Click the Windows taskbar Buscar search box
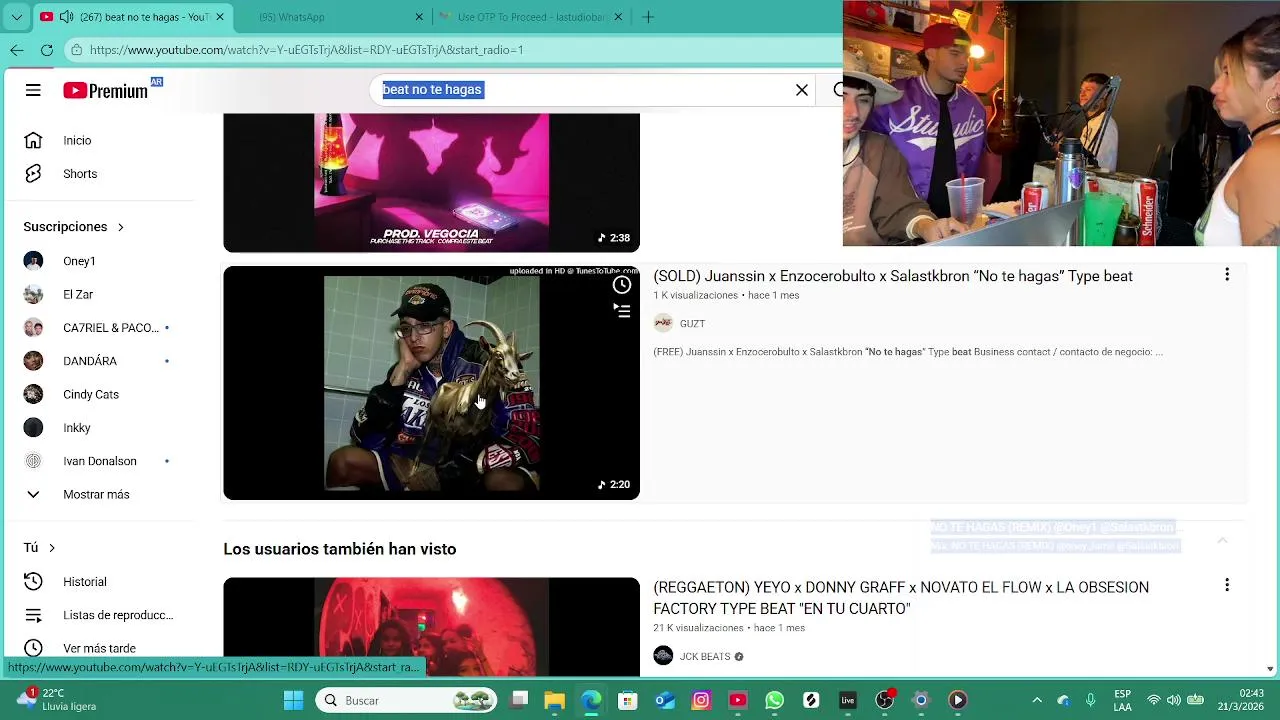The width and height of the screenshot is (1280, 720). point(405,700)
